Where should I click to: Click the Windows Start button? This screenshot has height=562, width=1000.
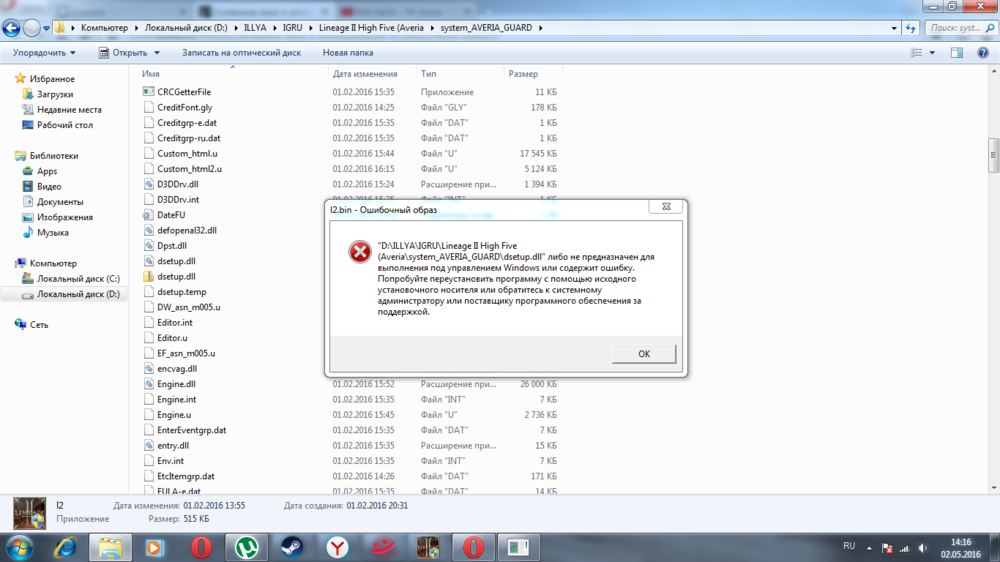(19, 547)
